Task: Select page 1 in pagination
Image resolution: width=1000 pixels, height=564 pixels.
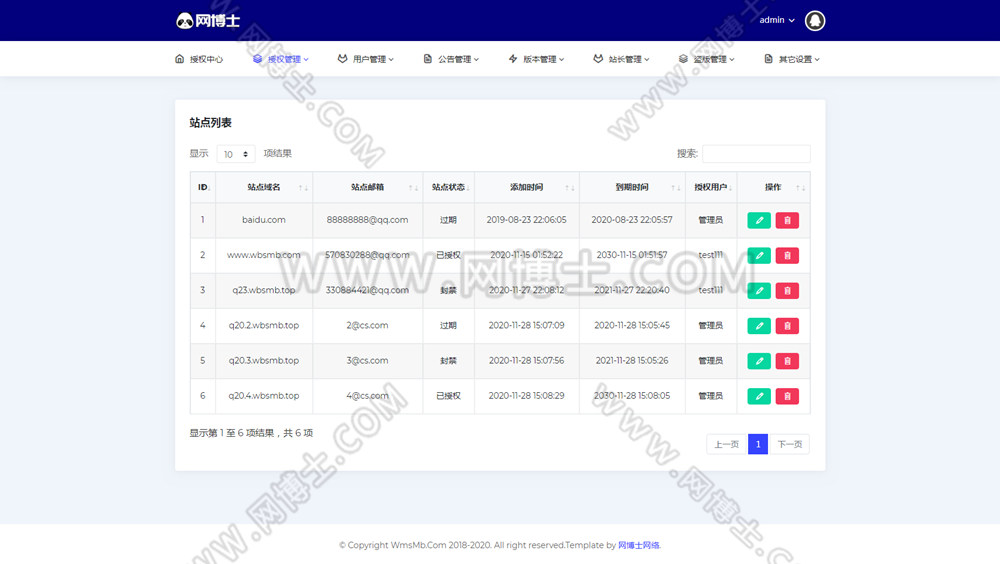Action: click(x=758, y=444)
